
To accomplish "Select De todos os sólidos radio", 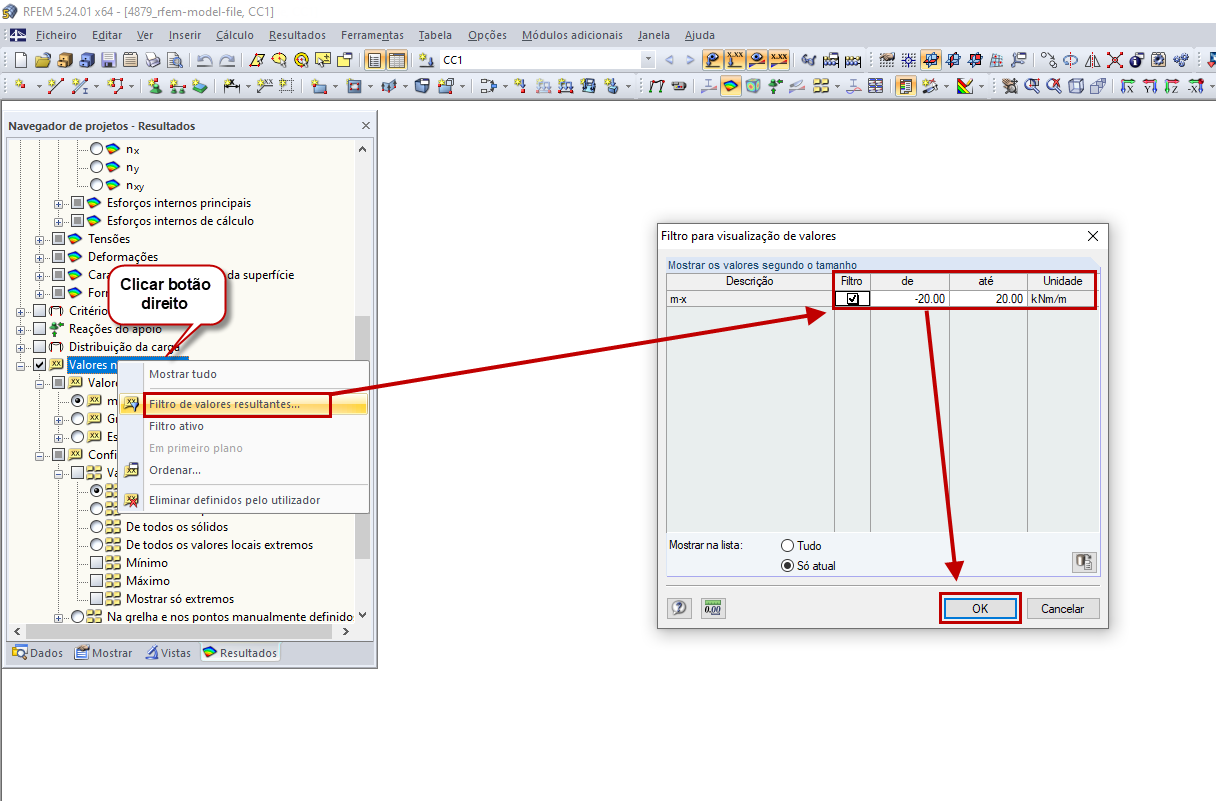I will pyautogui.click(x=96, y=527).
